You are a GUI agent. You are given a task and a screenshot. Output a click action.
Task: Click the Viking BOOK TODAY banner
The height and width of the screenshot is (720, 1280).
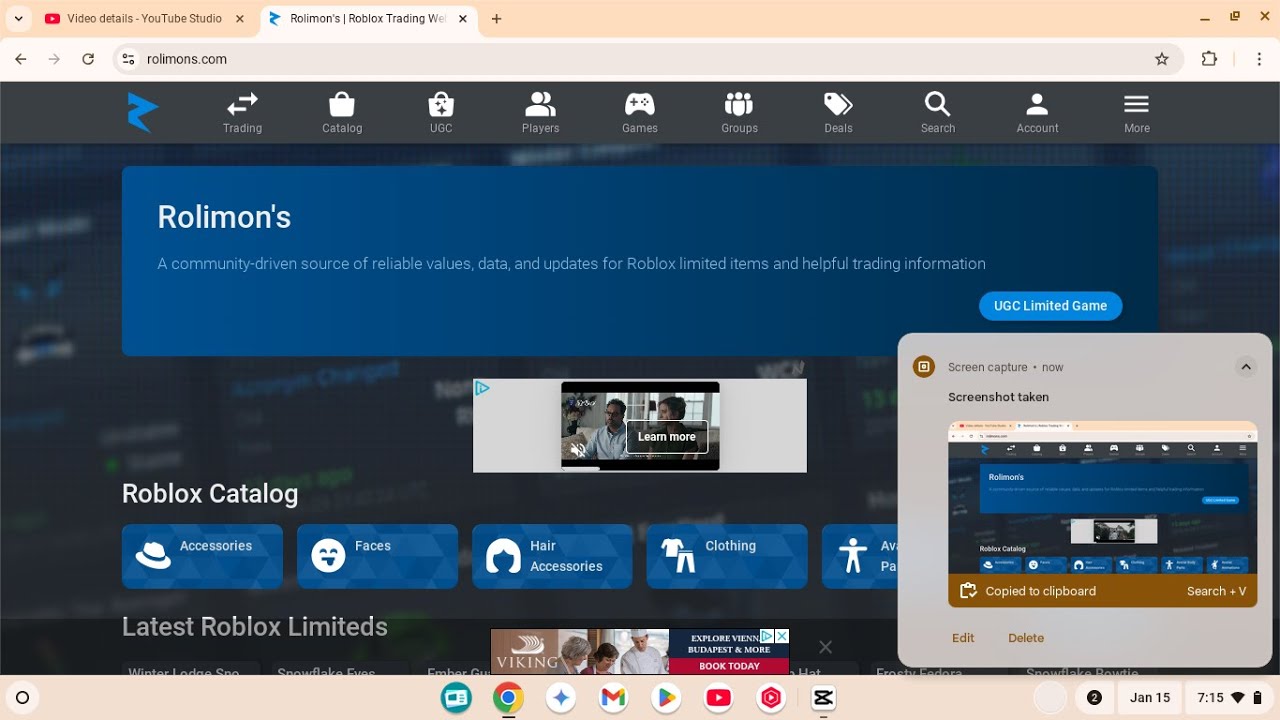coord(729,666)
